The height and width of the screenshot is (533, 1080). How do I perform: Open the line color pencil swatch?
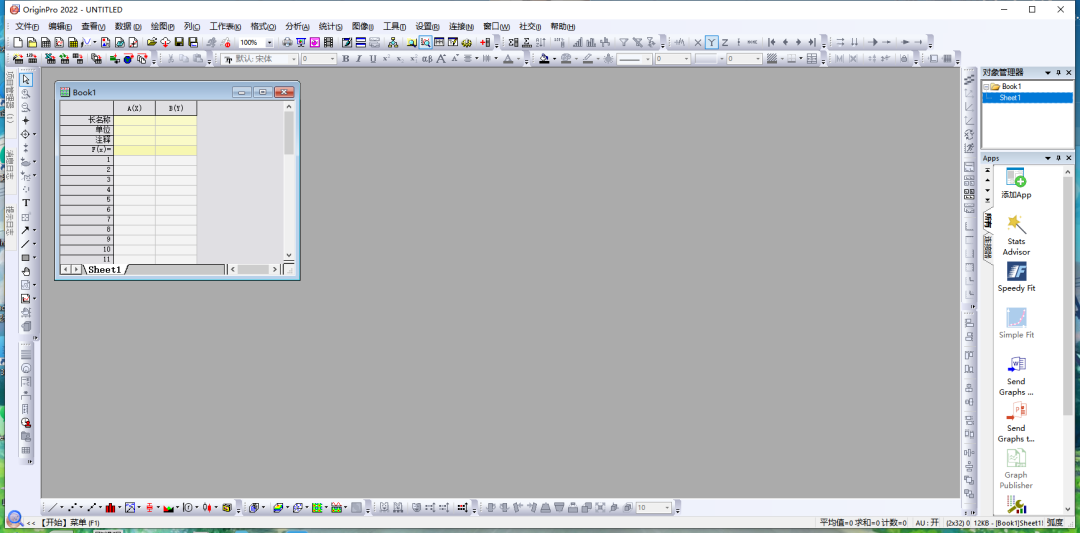(x=588, y=59)
